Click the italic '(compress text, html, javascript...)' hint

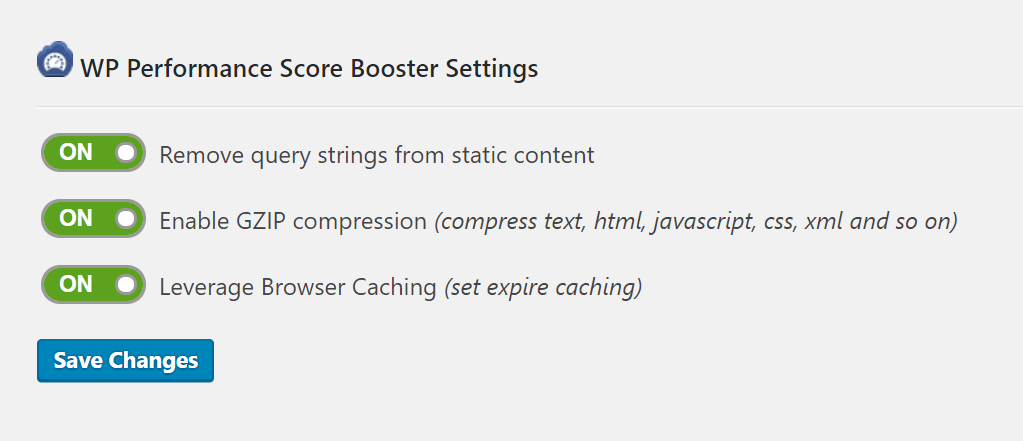click(696, 222)
